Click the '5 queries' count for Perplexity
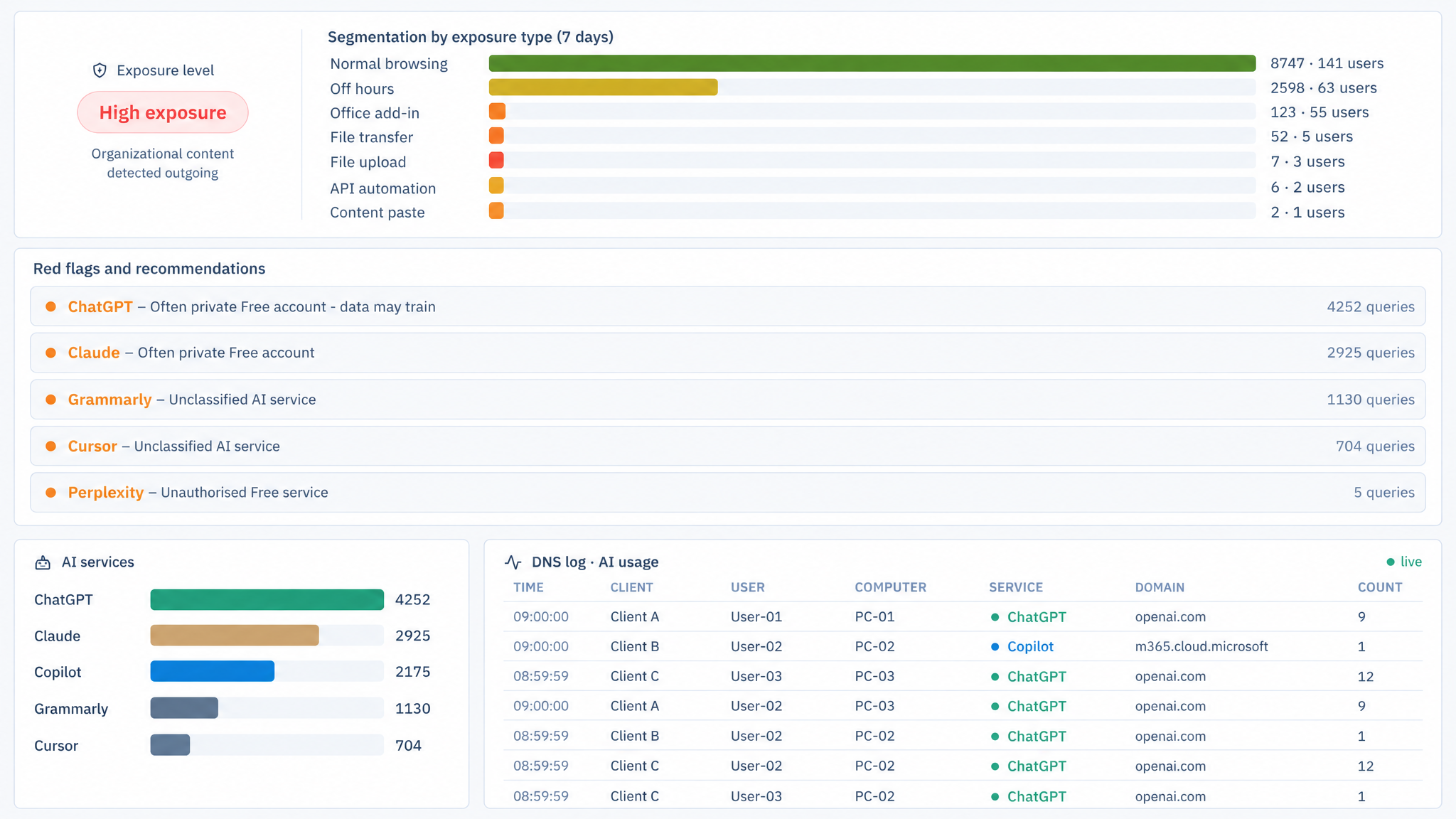 pyautogui.click(x=1384, y=493)
